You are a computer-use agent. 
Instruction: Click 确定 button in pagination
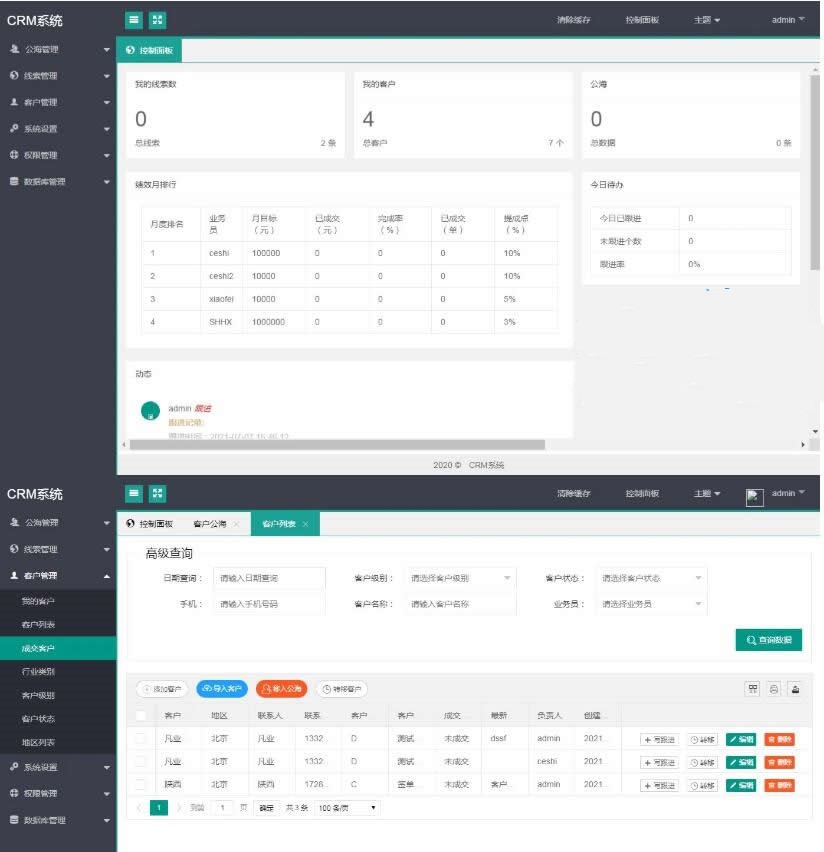pyautogui.click(x=266, y=808)
